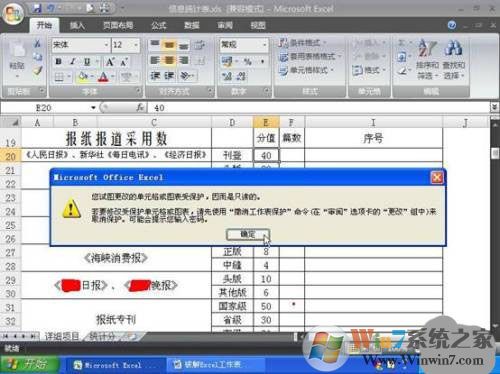This screenshot has width=500, height=374.
Task: Save the workbook from quick access toolbar
Action: coord(37,8)
